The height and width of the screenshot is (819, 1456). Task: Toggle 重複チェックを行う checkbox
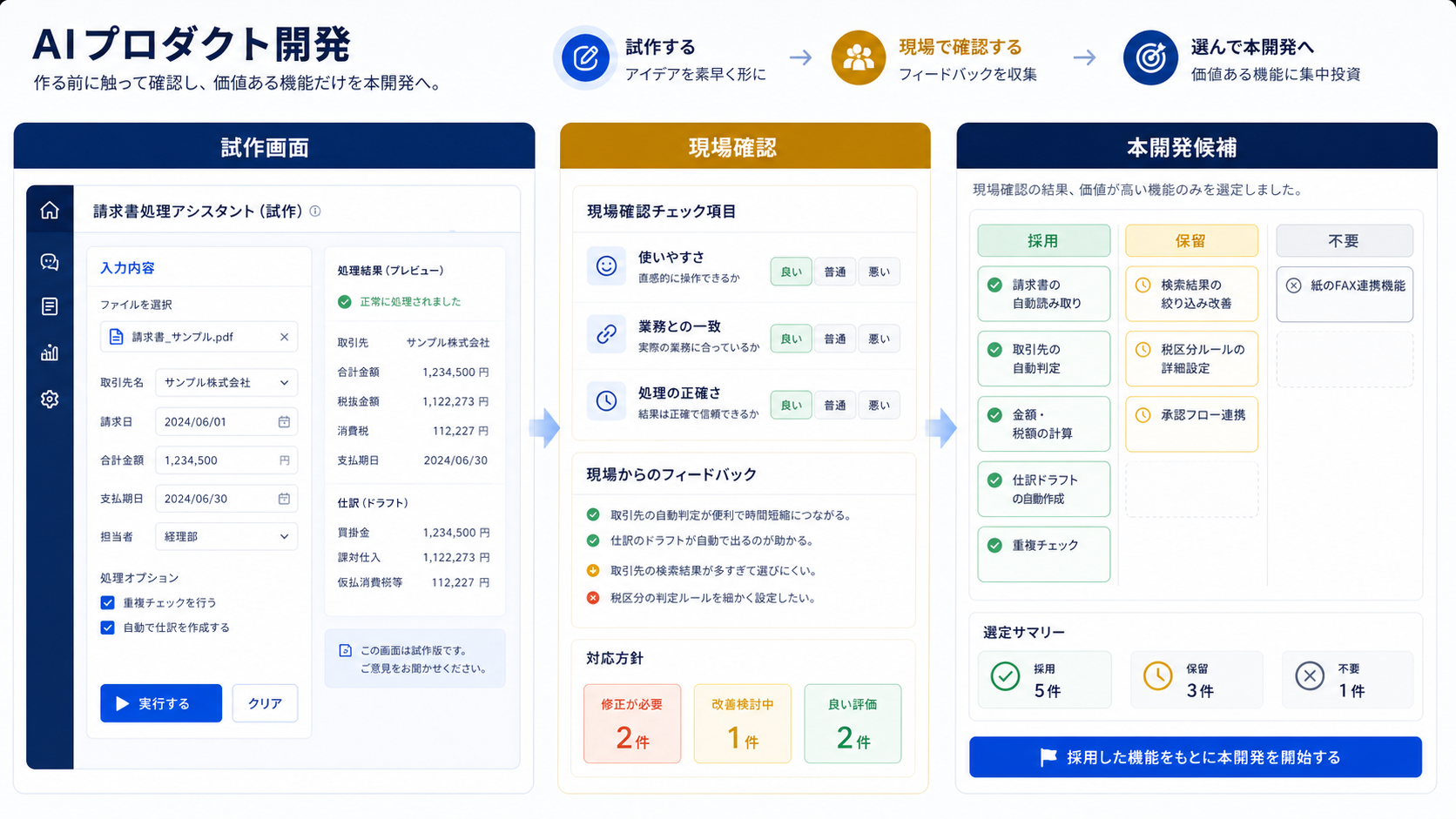coord(108,602)
